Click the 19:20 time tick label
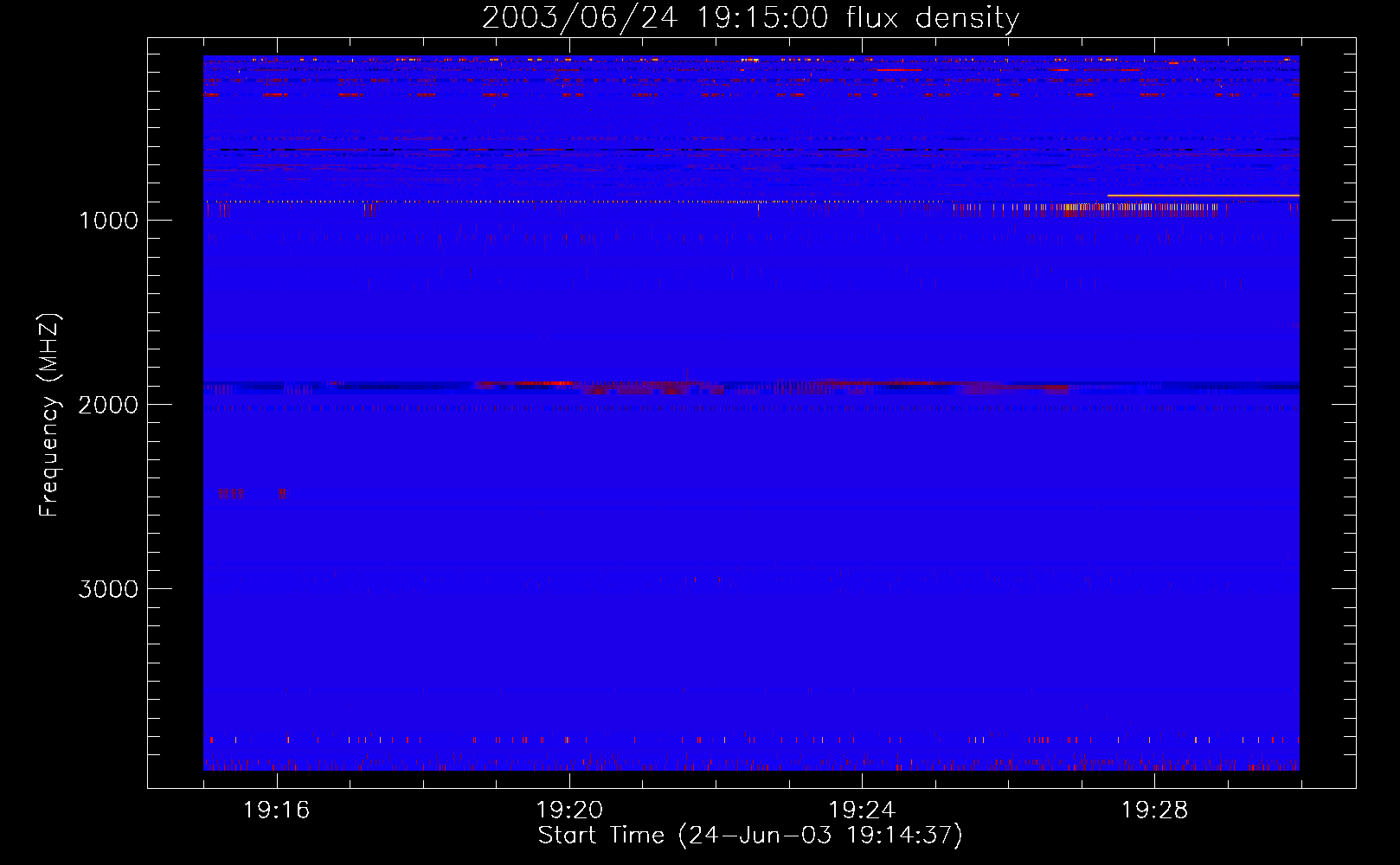 (x=569, y=811)
